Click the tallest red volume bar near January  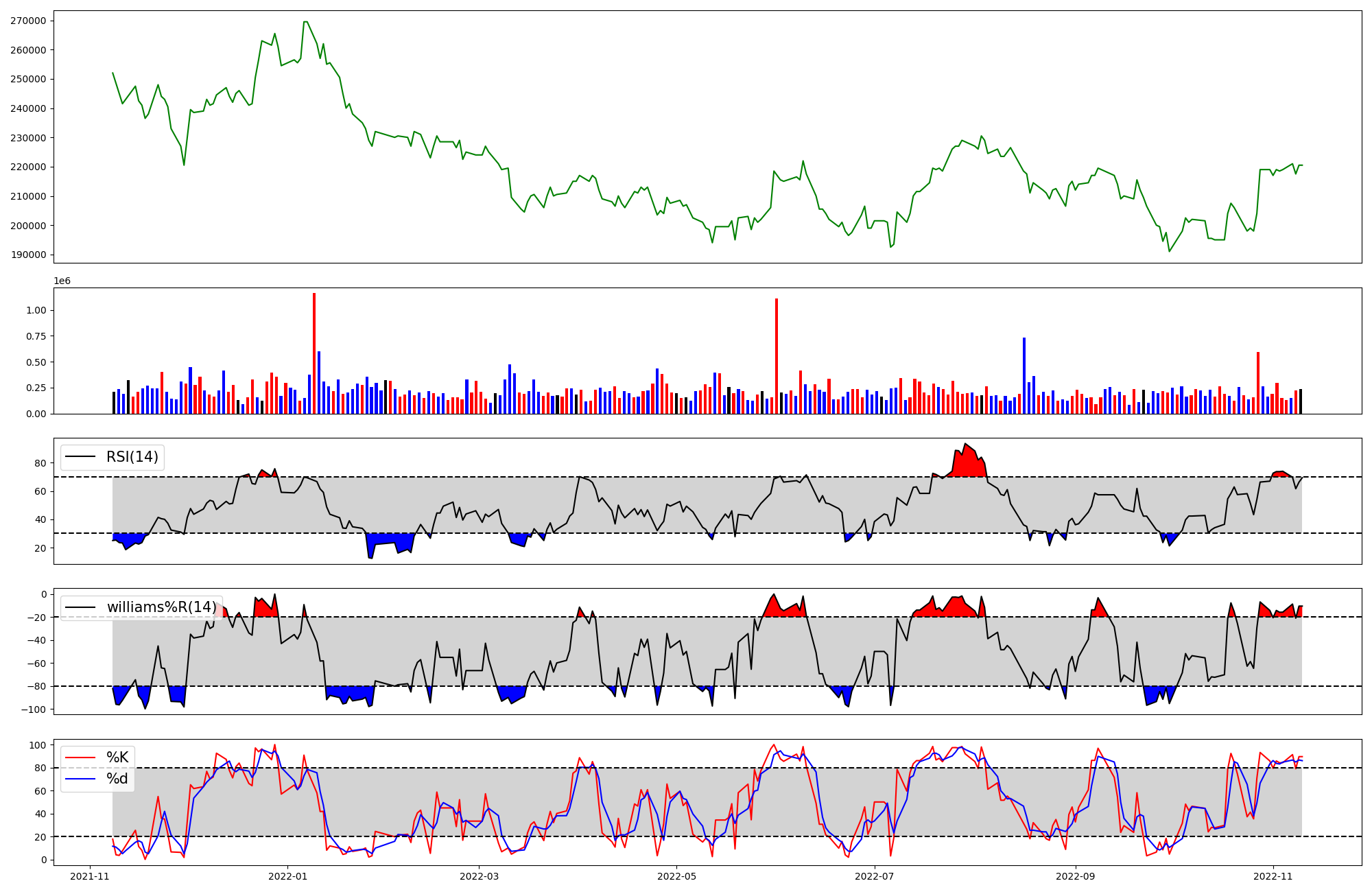(314, 353)
